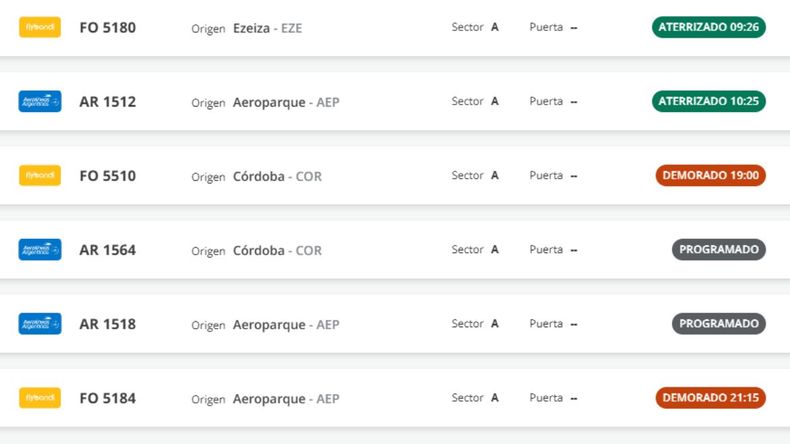Click the PROGRAMADO badge for flight AR 1518
The width and height of the screenshot is (790, 444).
point(718,323)
